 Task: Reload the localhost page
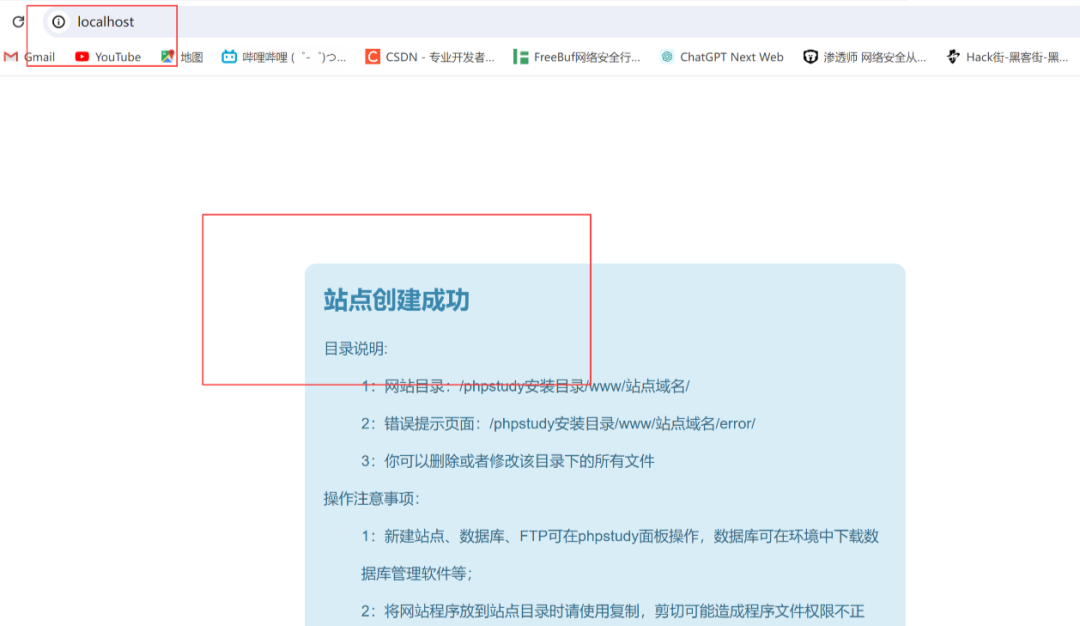pyautogui.click(x=16, y=21)
